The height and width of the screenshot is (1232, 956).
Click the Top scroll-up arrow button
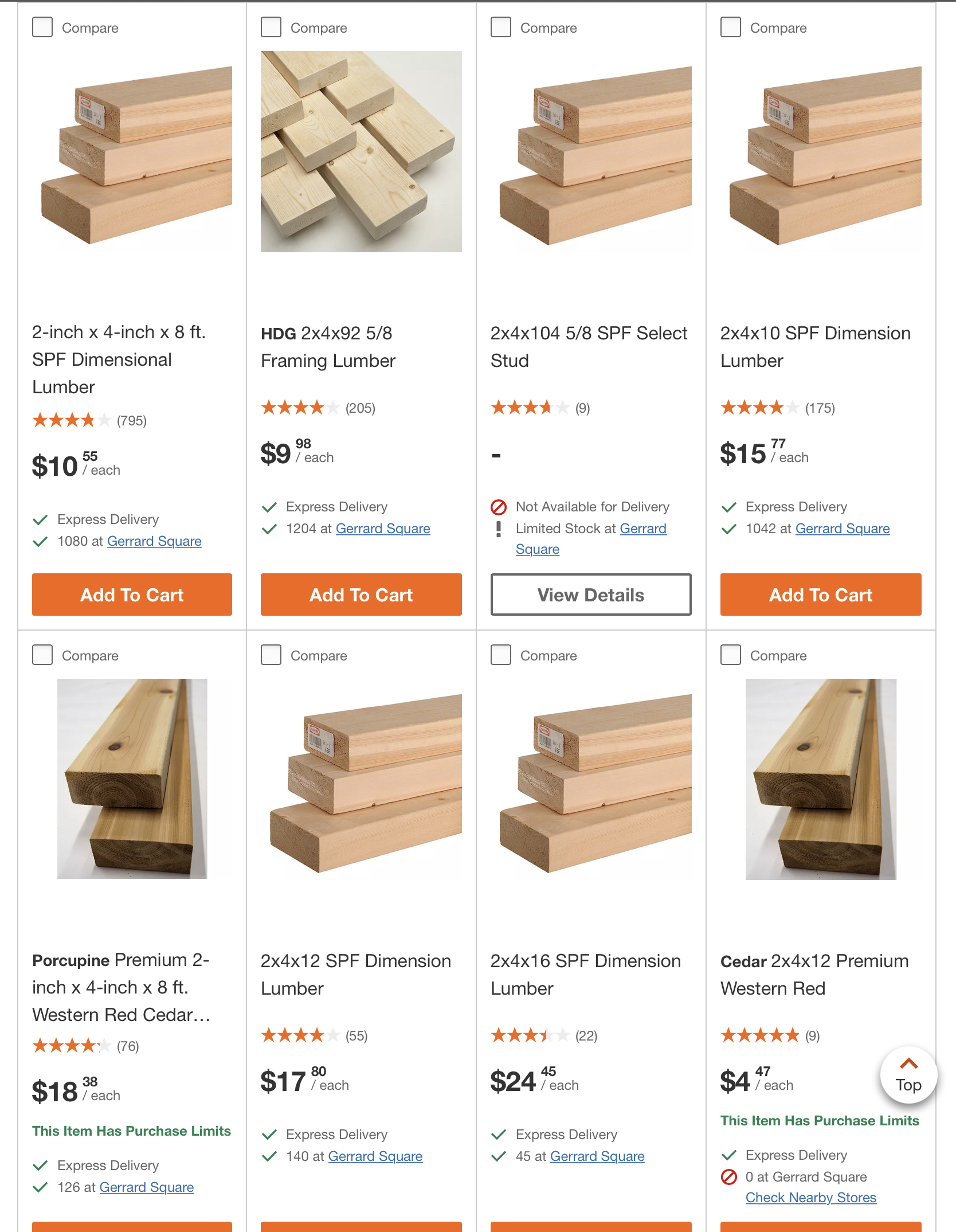pyautogui.click(x=908, y=1075)
